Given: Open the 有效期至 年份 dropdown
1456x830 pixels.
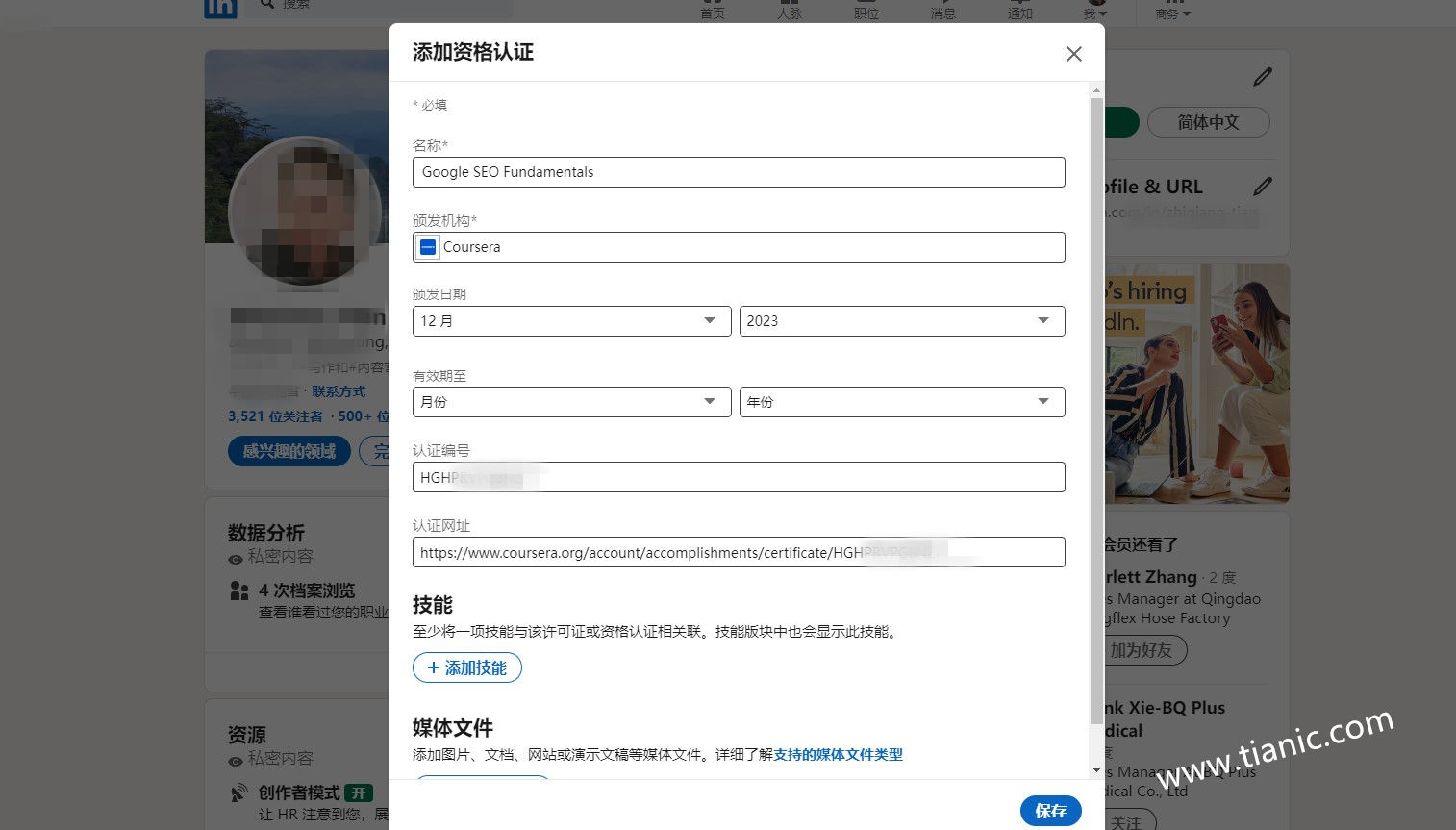Looking at the screenshot, I should [x=902, y=402].
